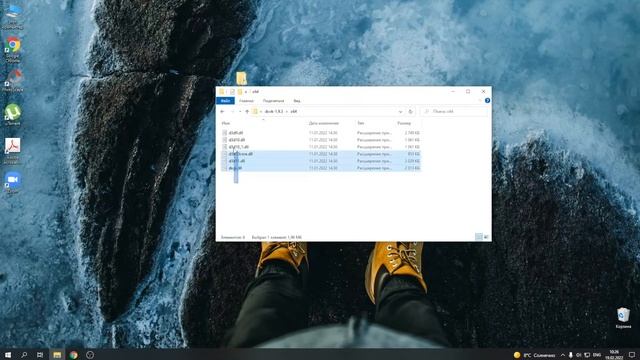The height and width of the screenshot is (360, 640).
Task: Collapse the ribbon with the chevron
Action: [480, 100]
